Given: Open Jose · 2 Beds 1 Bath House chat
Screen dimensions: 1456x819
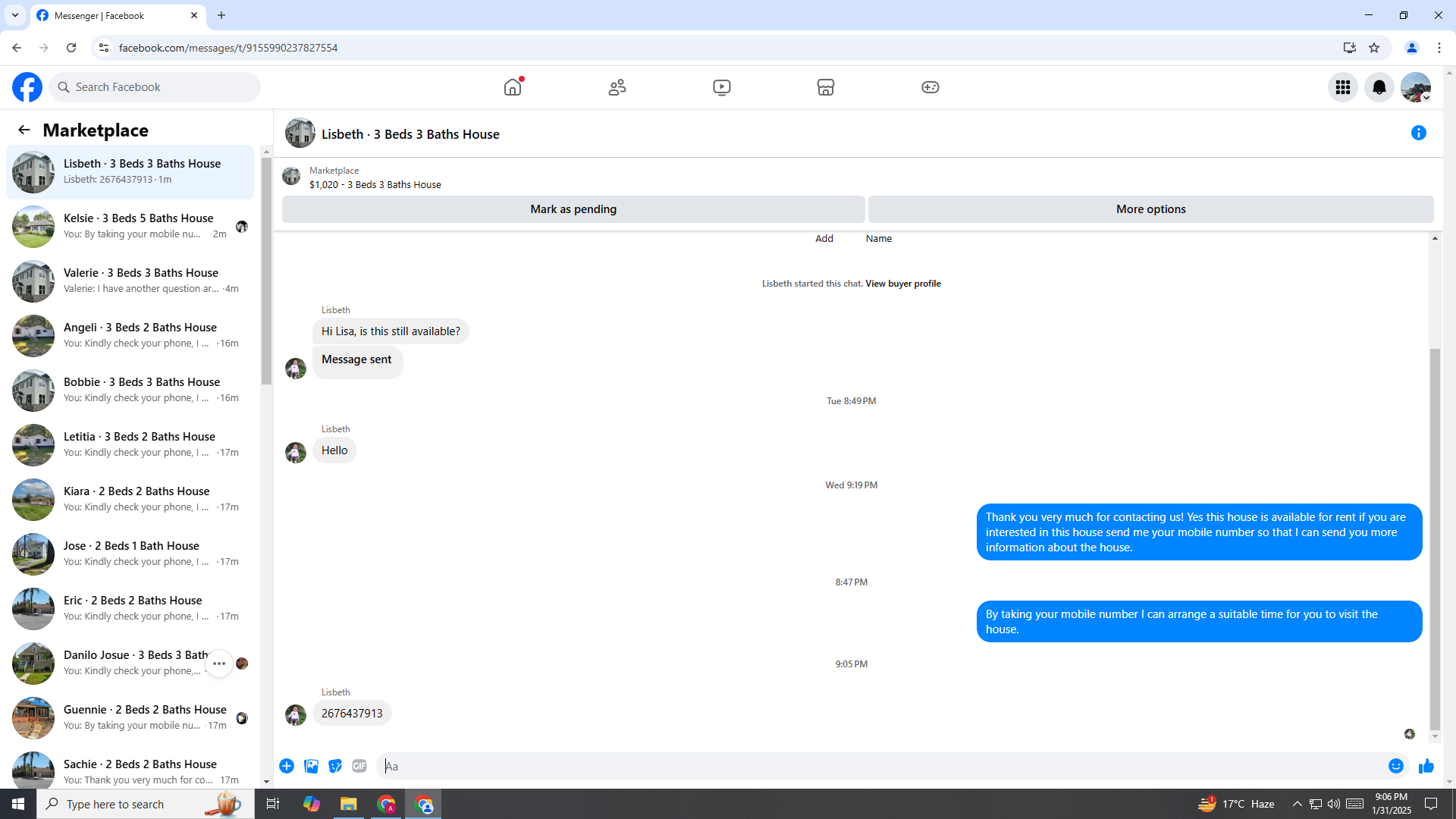Looking at the screenshot, I should 130,554.
